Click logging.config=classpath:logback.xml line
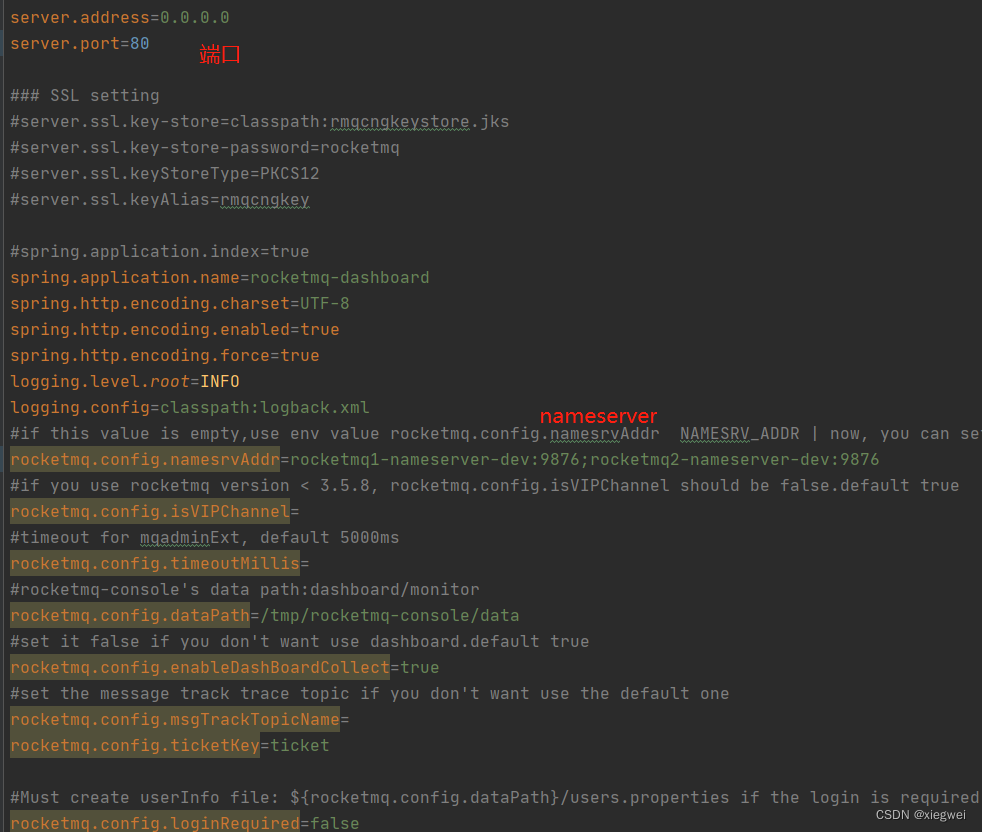982x832 pixels. pyautogui.click(x=190, y=408)
